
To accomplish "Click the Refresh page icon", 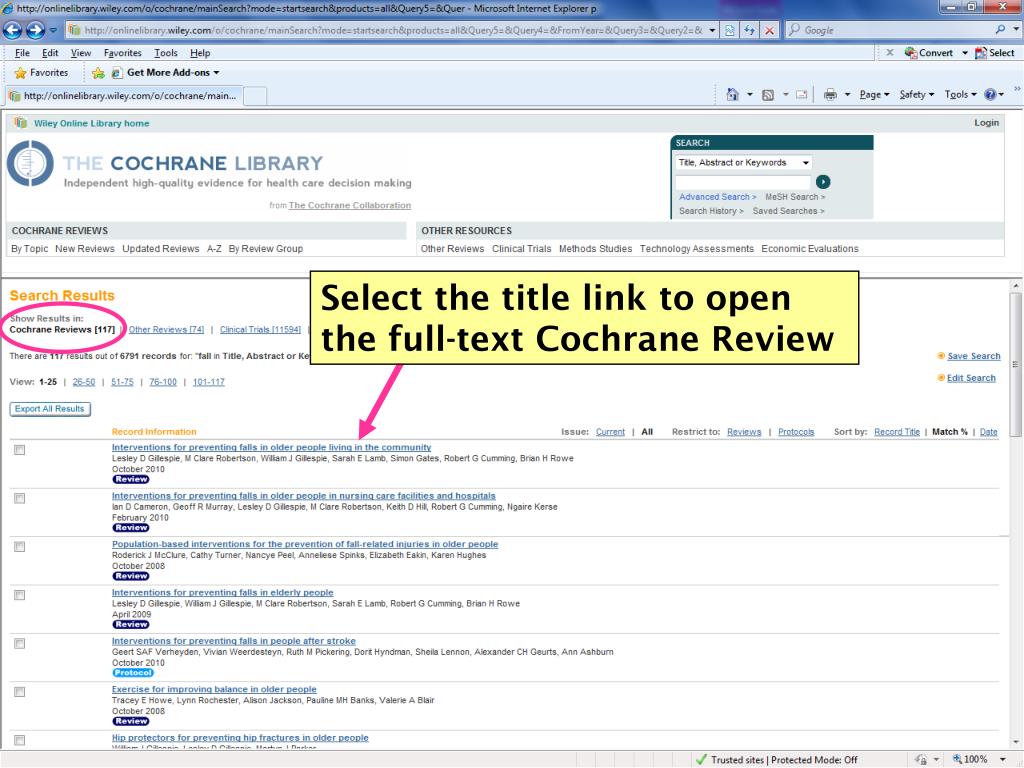I will 749,30.
